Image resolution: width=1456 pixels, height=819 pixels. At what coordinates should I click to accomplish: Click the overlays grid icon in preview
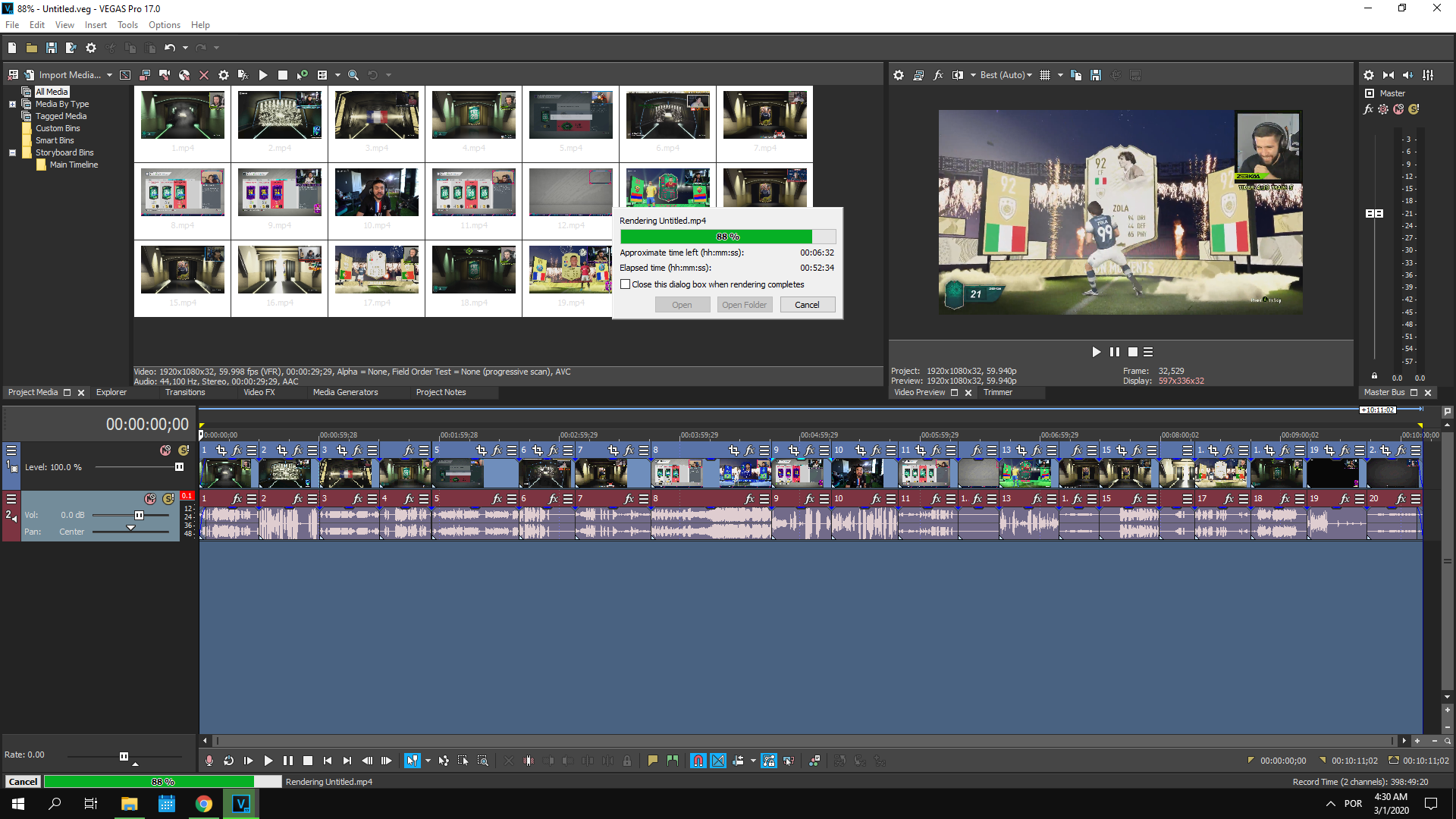pyautogui.click(x=1045, y=75)
